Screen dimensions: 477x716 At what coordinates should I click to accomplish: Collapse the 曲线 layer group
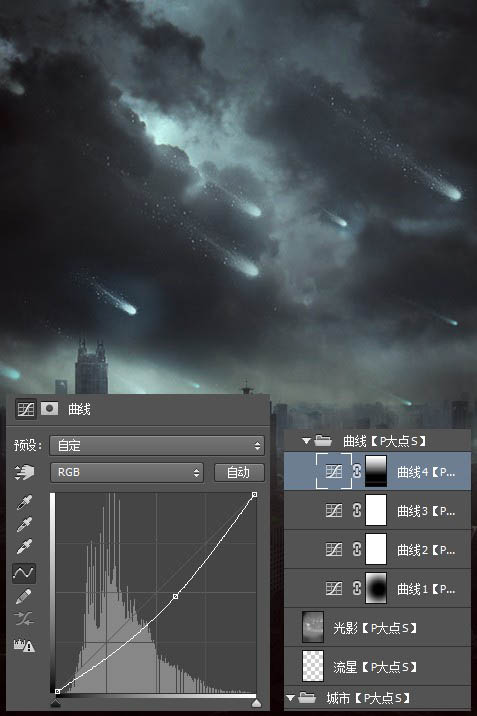click(x=306, y=441)
